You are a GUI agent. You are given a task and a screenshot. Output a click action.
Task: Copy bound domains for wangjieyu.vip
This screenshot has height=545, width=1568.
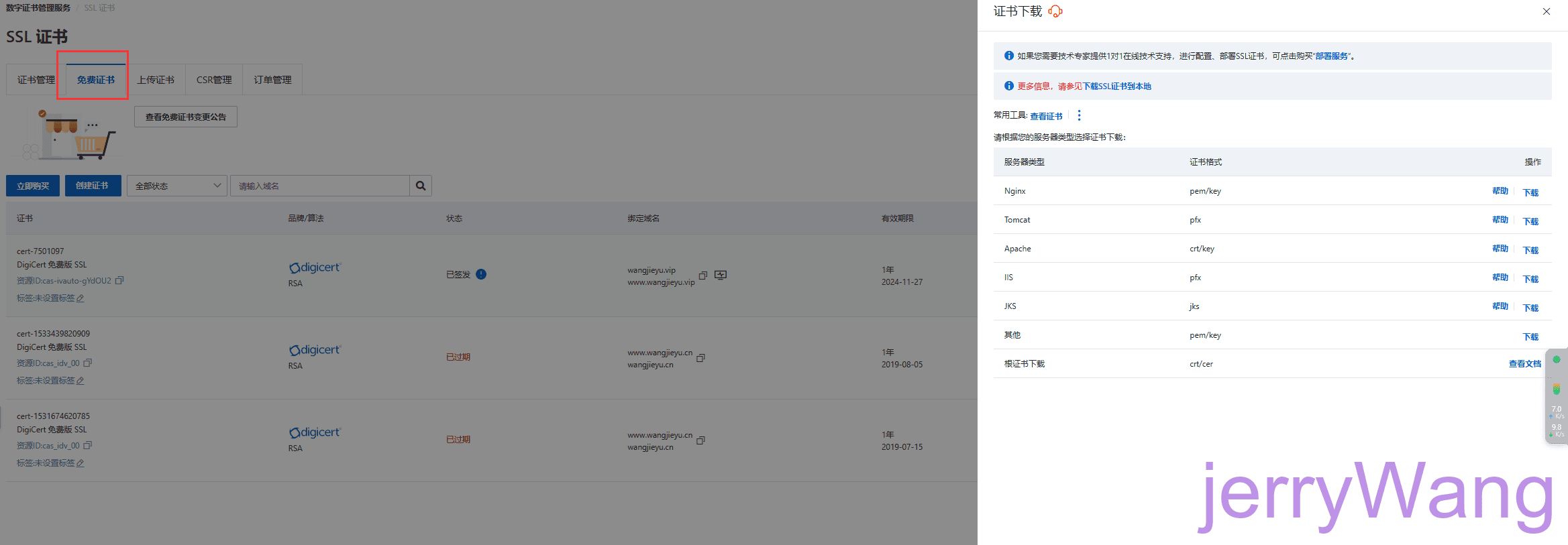click(703, 276)
